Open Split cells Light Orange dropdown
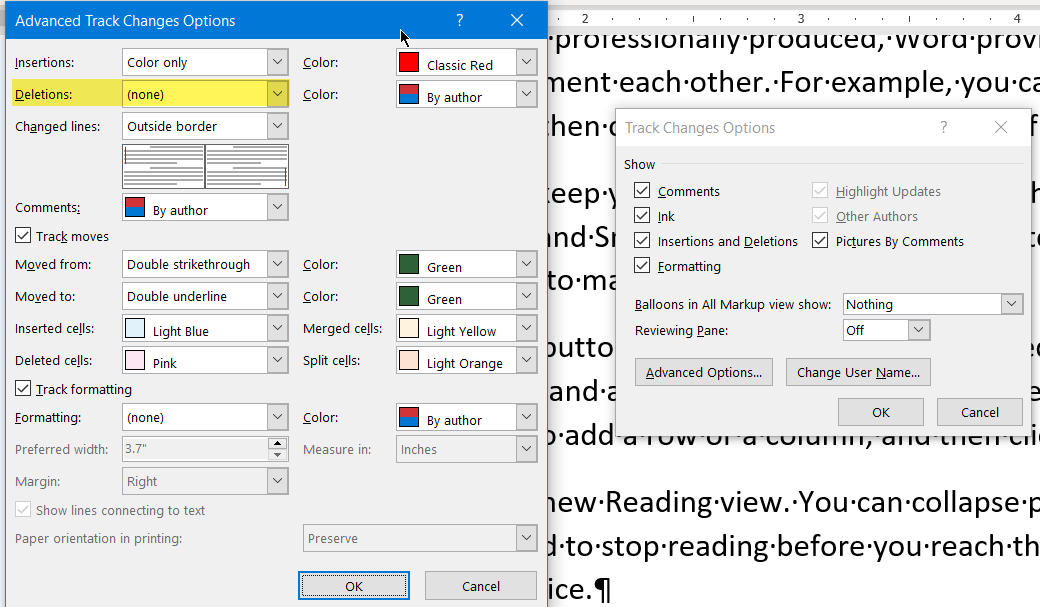Screen dimensions: 1040x607 pos(466,360)
